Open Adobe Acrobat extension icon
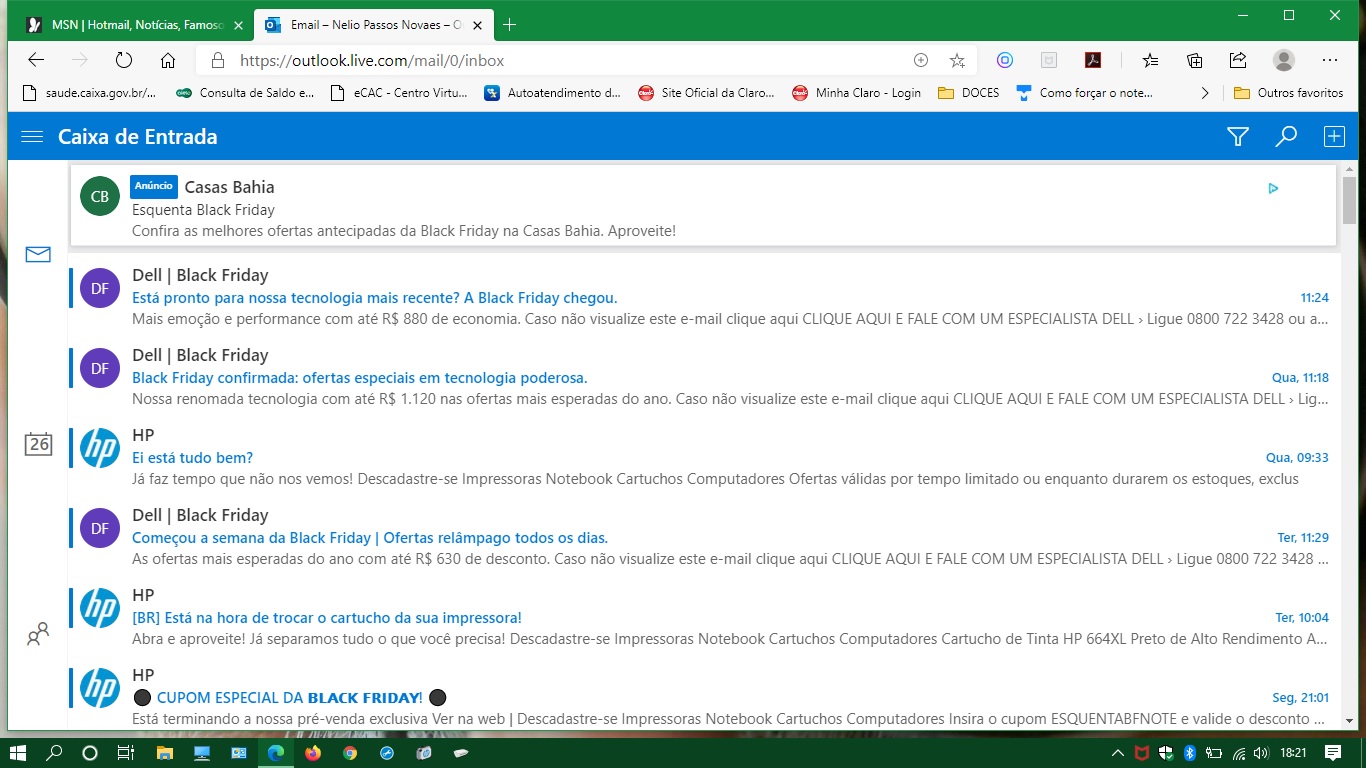The width and height of the screenshot is (1366, 768). point(1093,60)
